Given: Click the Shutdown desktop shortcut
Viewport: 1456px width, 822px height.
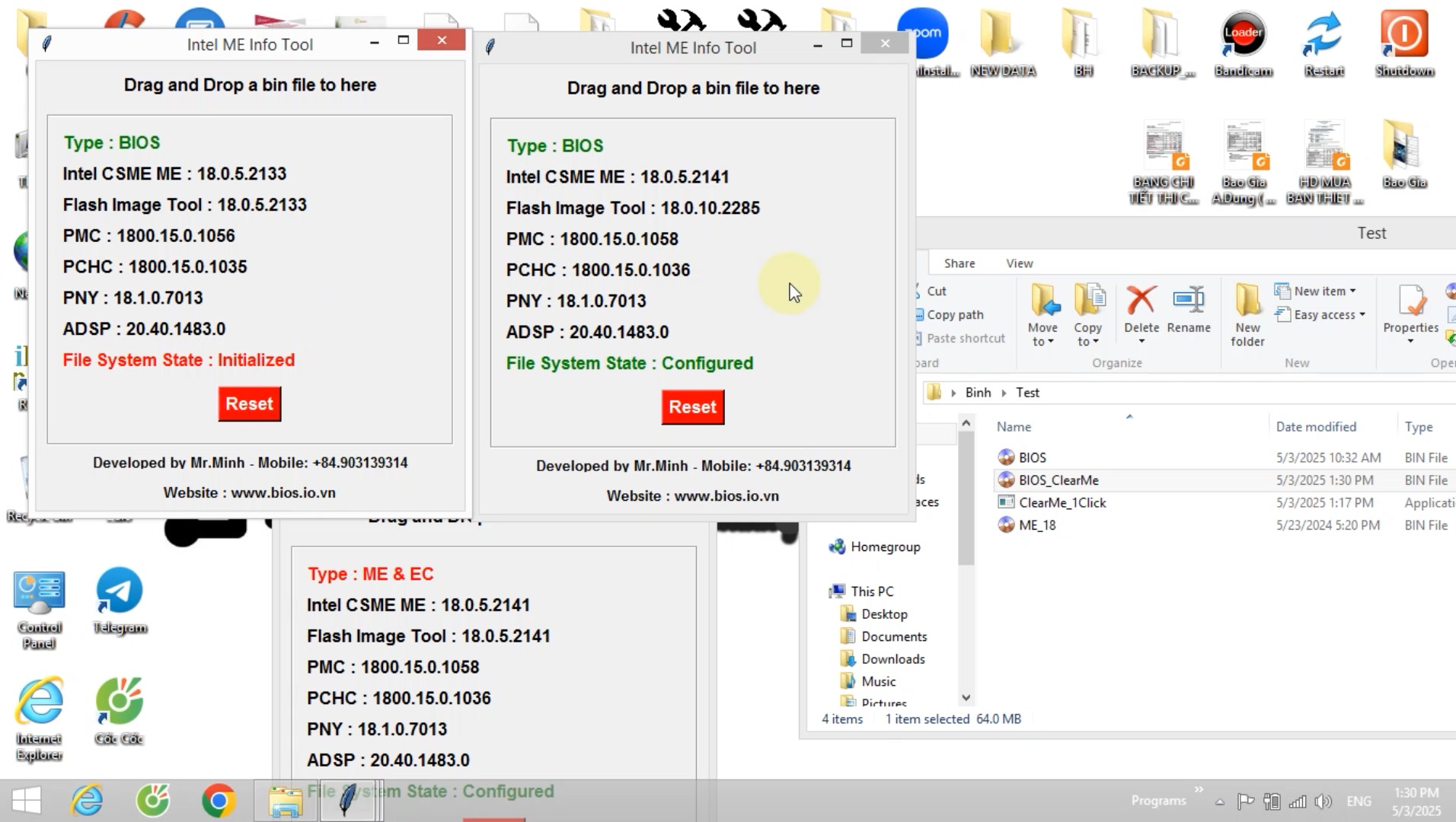Looking at the screenshot, I should click(x=1404, y=44).
